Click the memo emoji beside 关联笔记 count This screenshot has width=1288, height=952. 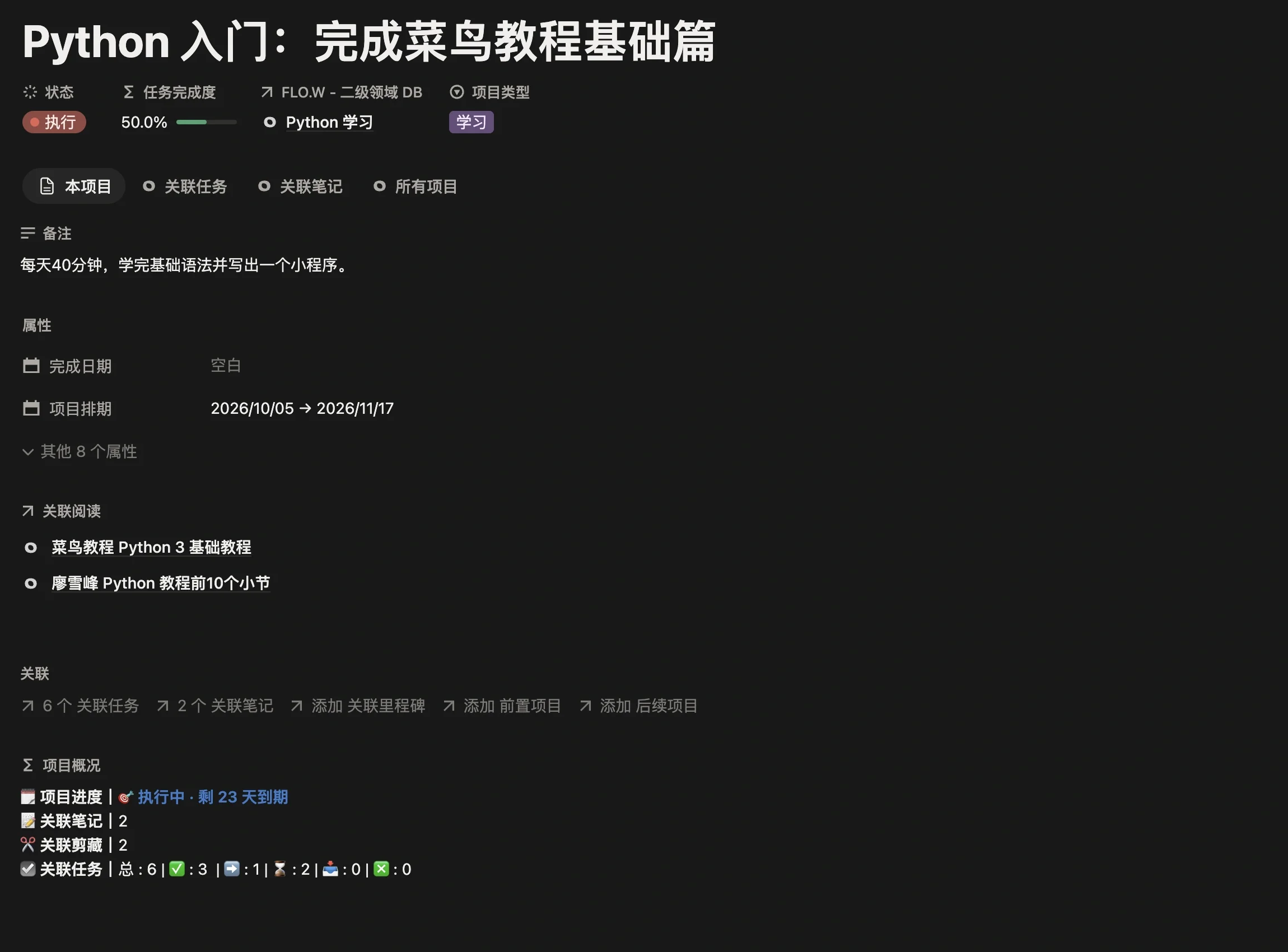27,820
